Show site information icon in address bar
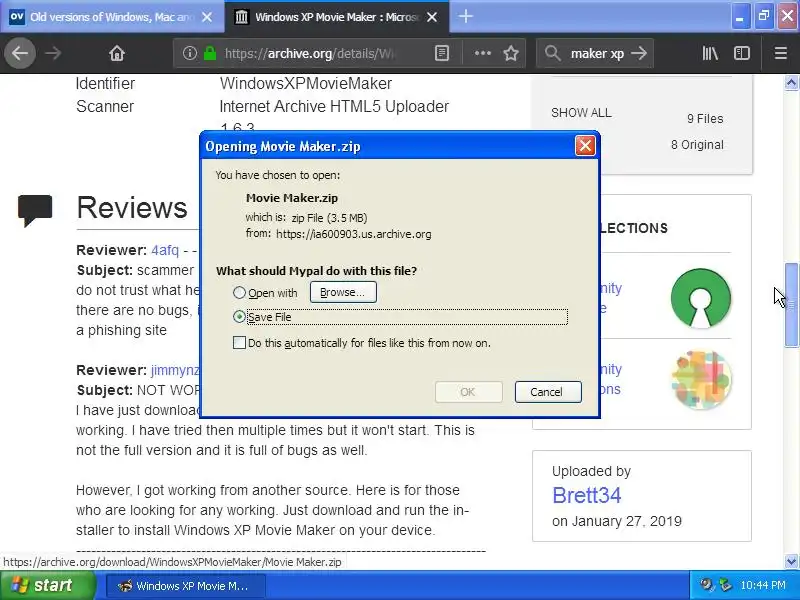The height and width of the screenshot is (600, 800). (190, 53)
